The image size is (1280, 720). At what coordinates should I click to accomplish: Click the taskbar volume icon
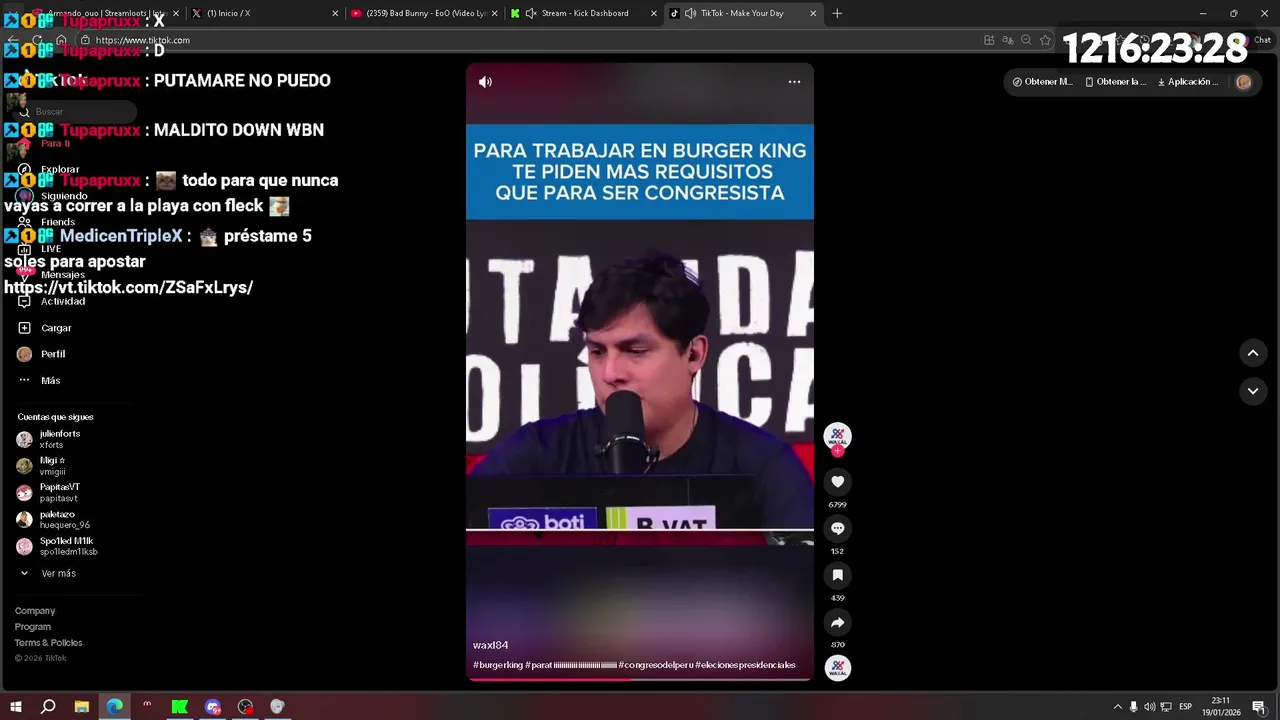coord(1149,707)
